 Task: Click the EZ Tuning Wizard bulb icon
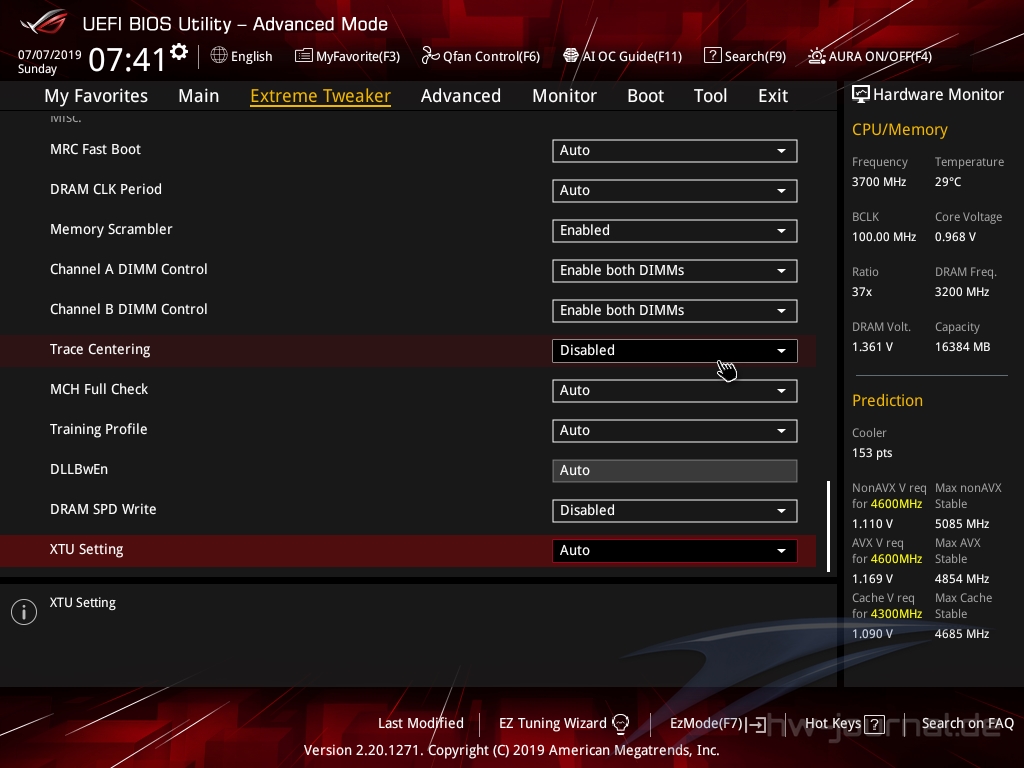[620, 723]
